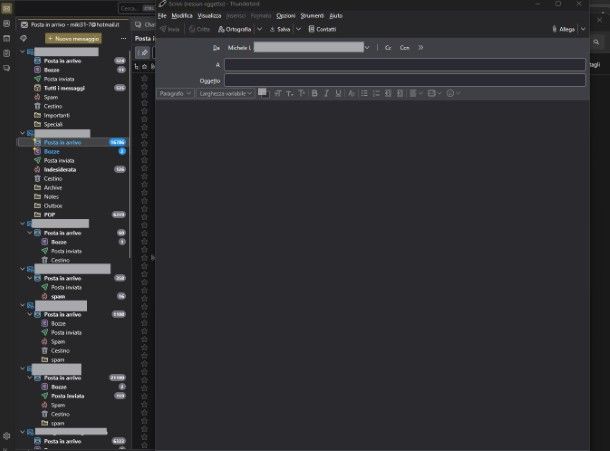Open settings gear in bottom-left corner
The height and width of the screenshot is (451, 610).
pyautogui.click(x=7, y=436)
